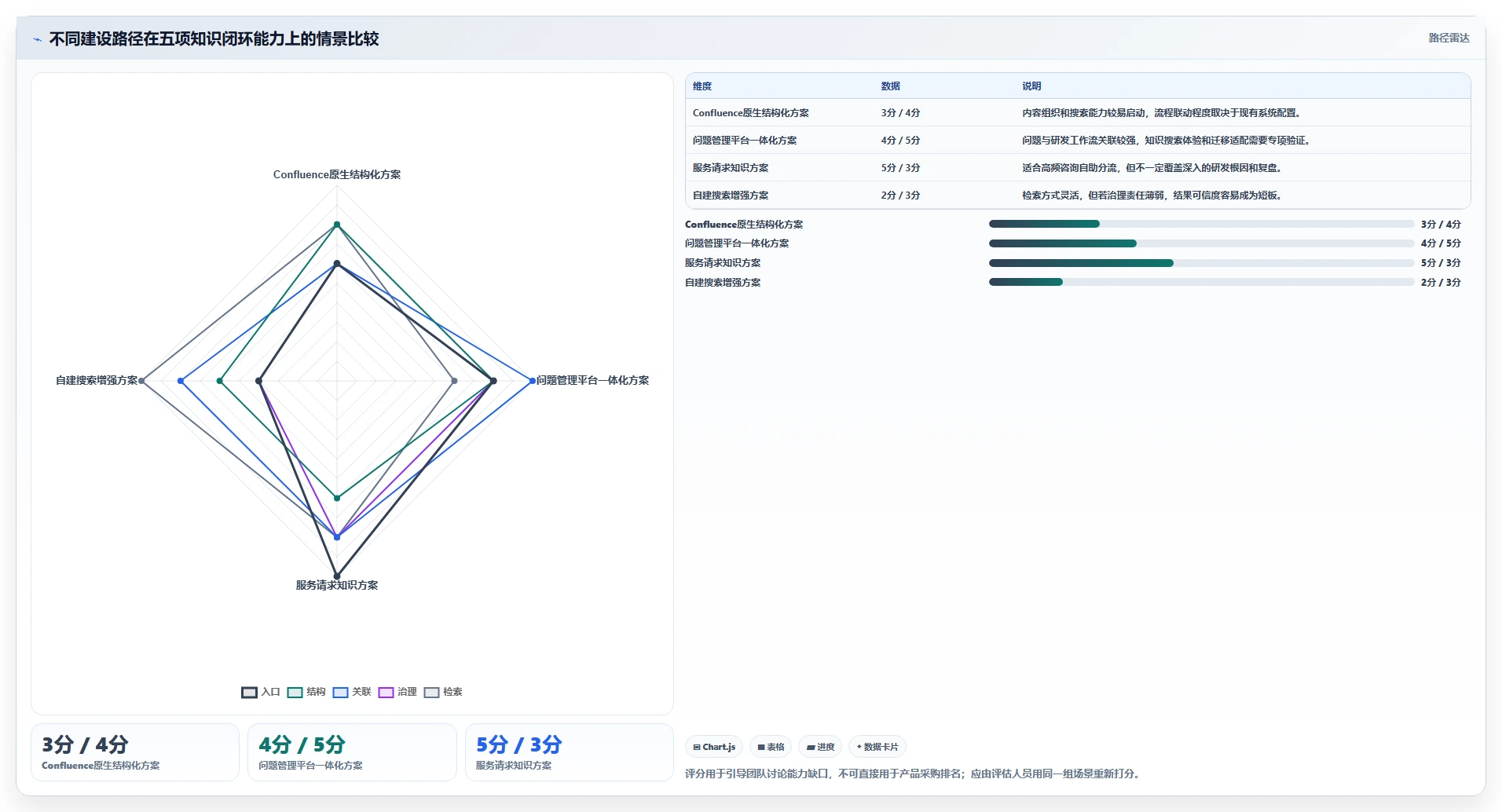Toggle the 结构 legend swatch
Image resolution: width=1502 pixels, height=812 pixels.
(295, 692)
